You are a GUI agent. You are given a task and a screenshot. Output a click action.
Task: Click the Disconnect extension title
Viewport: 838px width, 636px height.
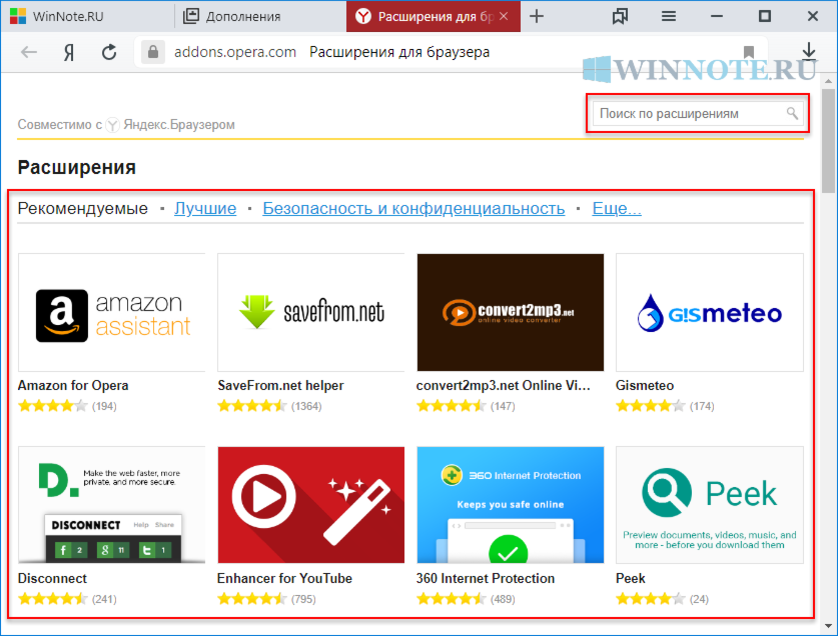click(52, 578)
